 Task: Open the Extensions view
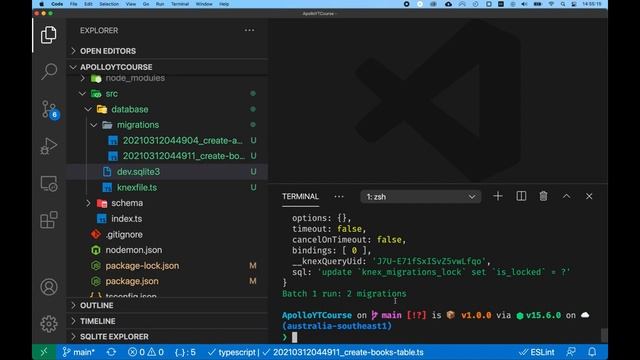tap(49, 220)
